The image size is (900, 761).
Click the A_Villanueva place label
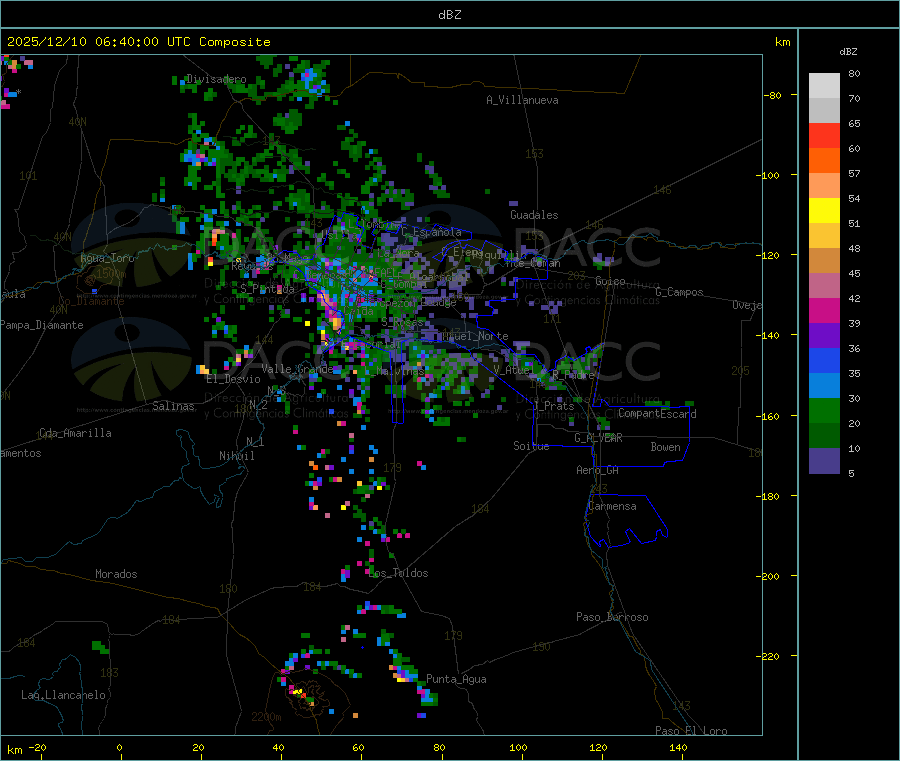coord(522,100)
